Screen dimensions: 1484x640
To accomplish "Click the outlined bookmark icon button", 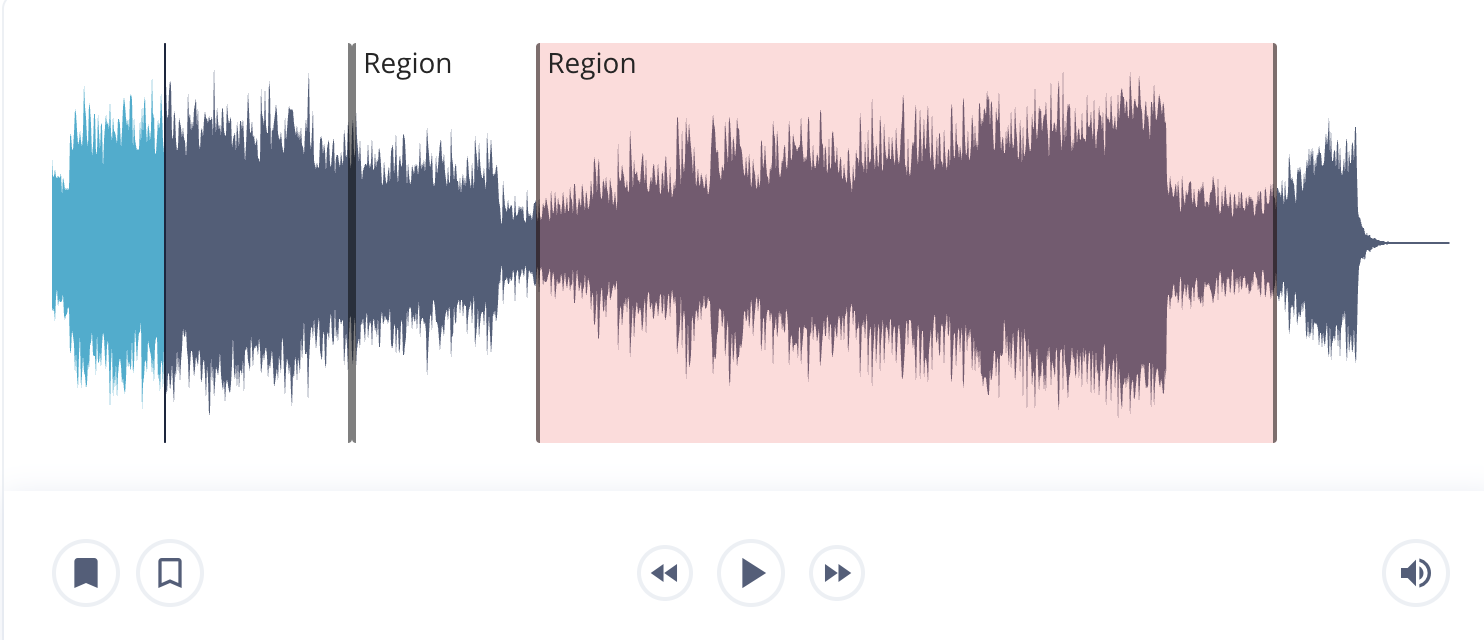I will coord(170,574).
